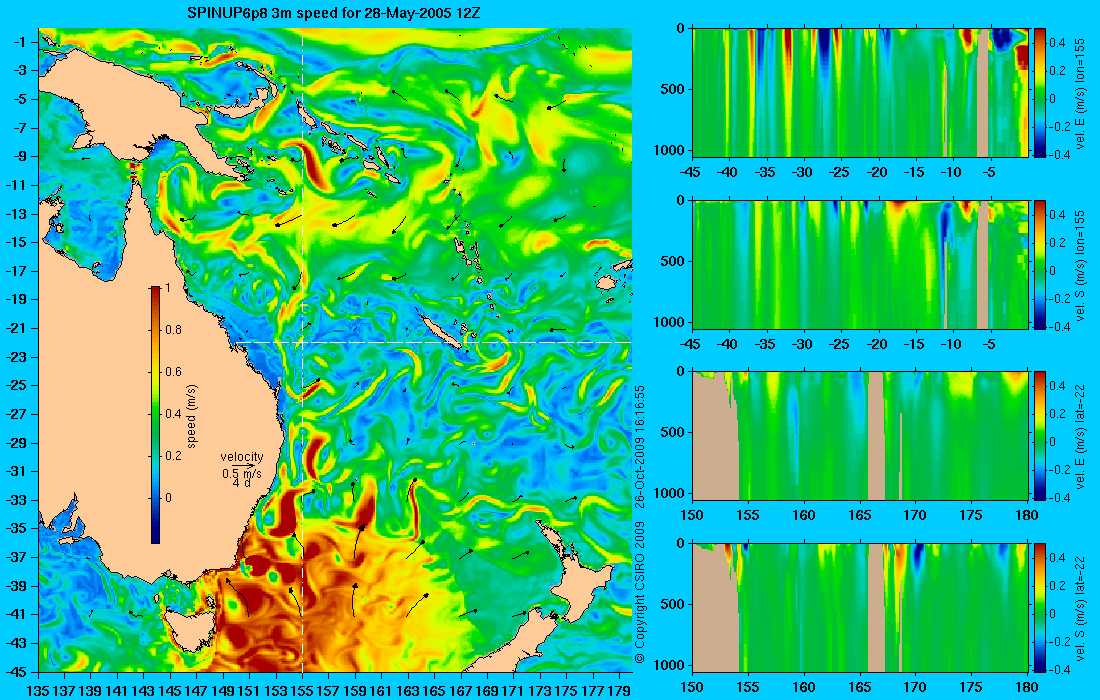
Task: Click "179" on the main map longitude axis
Action: coord(619,691)
